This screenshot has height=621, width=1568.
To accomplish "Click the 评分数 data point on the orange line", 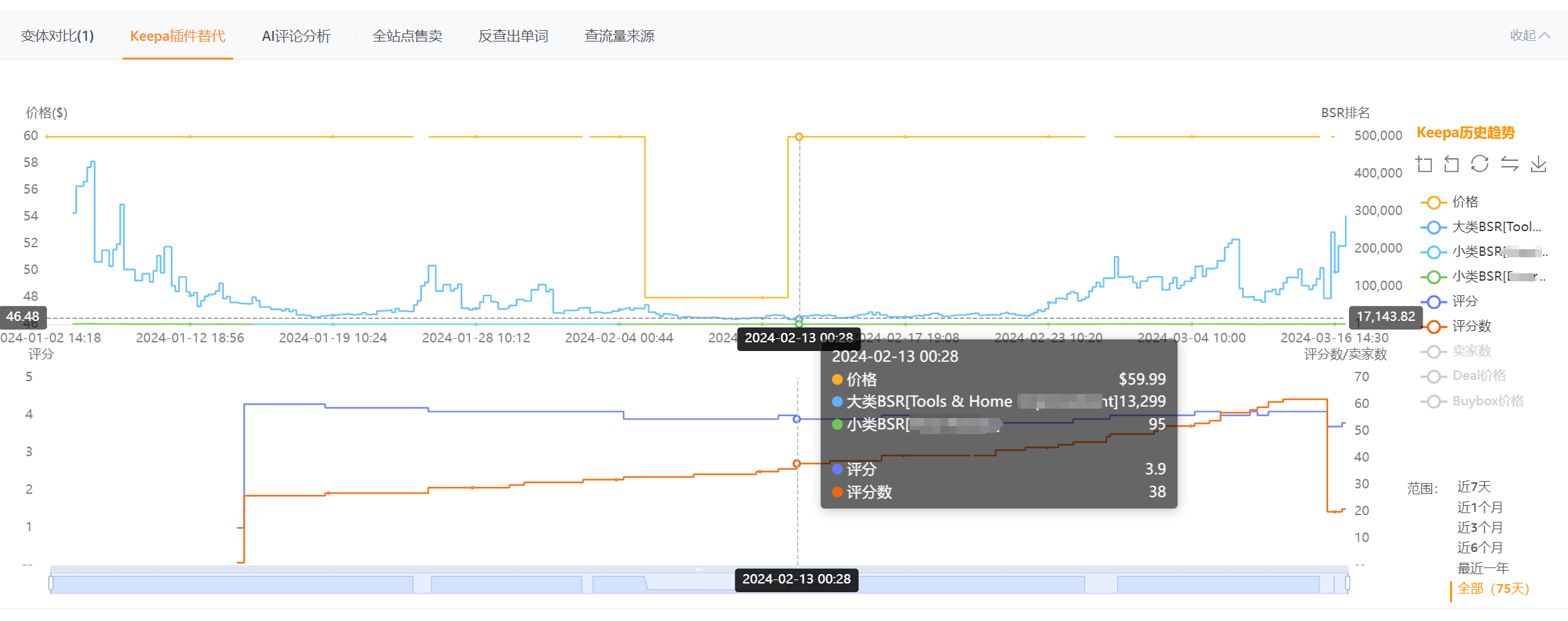I will pyautogui.click(x=797, y=464).
